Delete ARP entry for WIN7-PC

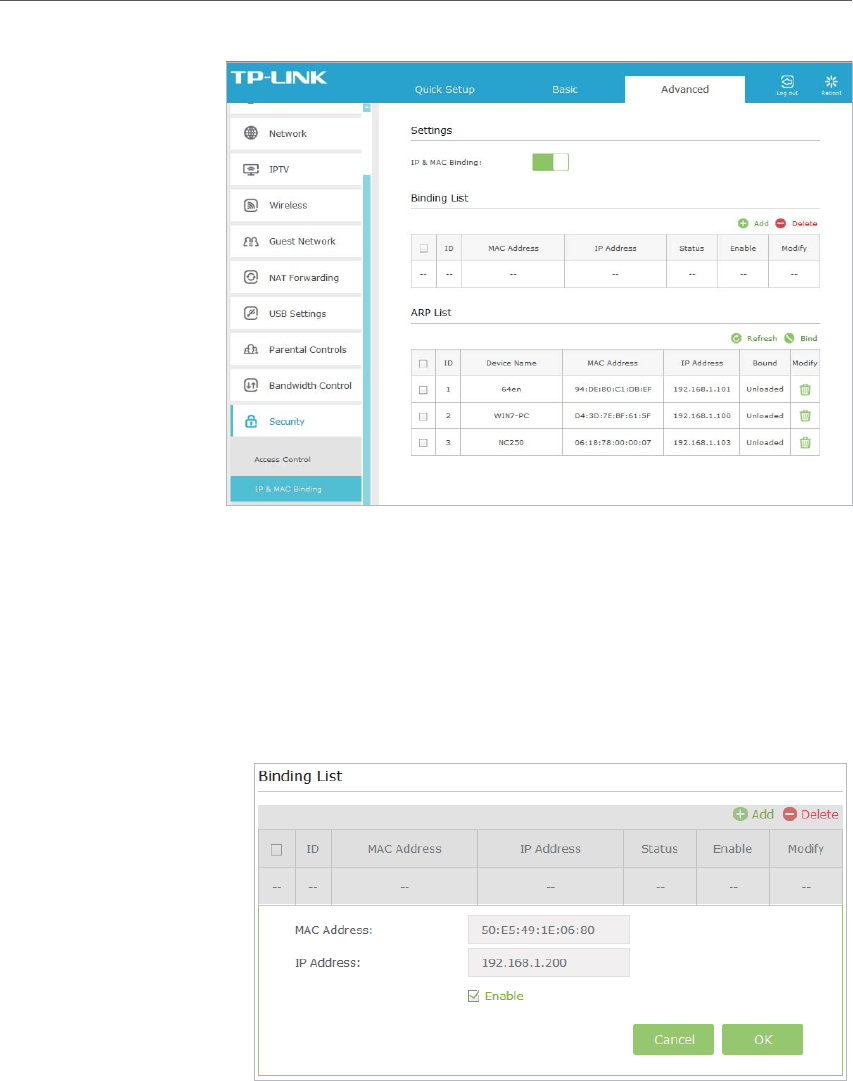(x=805, y=416)
